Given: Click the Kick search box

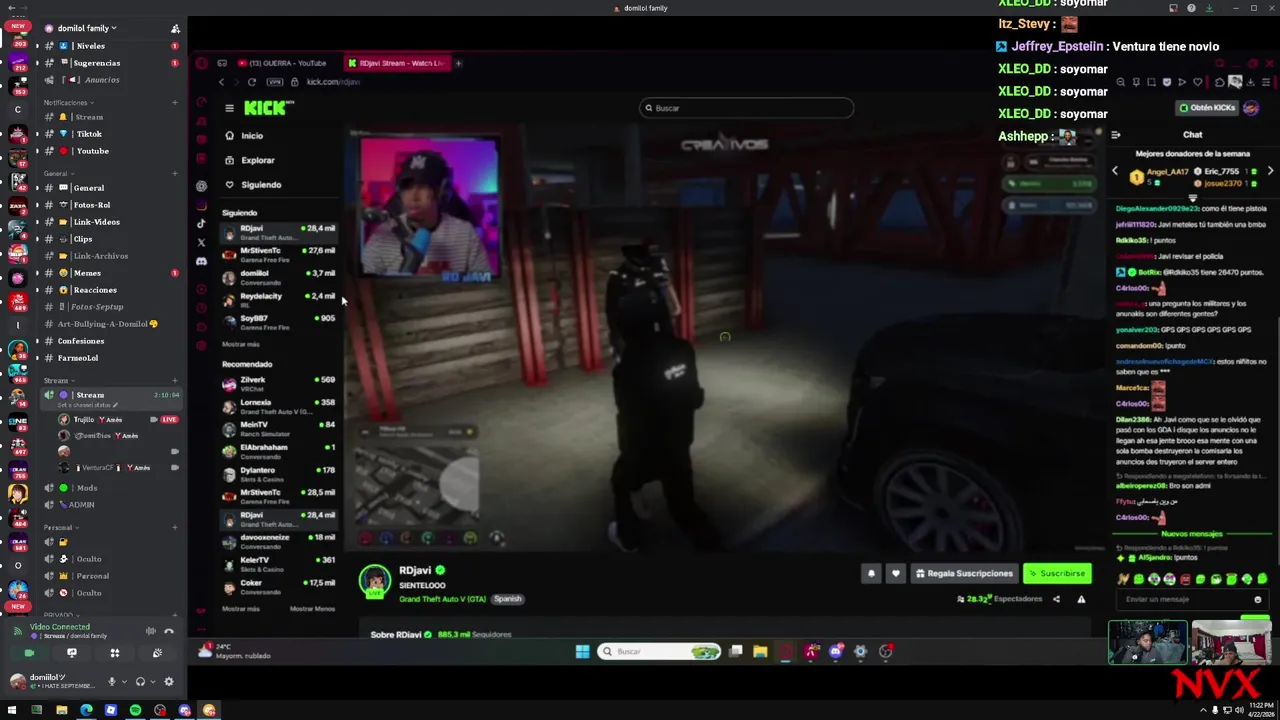Looking at the screenshot, I should pyautogui.click(x=746, y=108).
